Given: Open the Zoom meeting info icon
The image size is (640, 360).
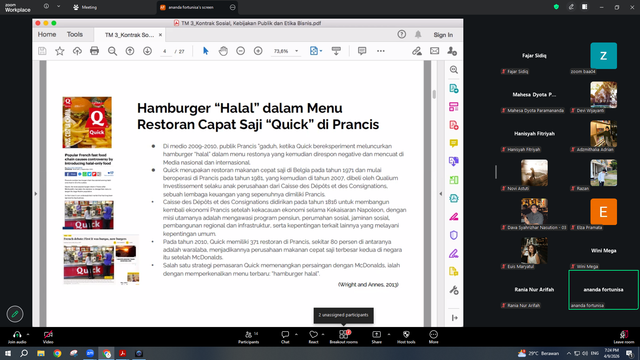Looking at the screenshot, I should click(x=46, y=7).
